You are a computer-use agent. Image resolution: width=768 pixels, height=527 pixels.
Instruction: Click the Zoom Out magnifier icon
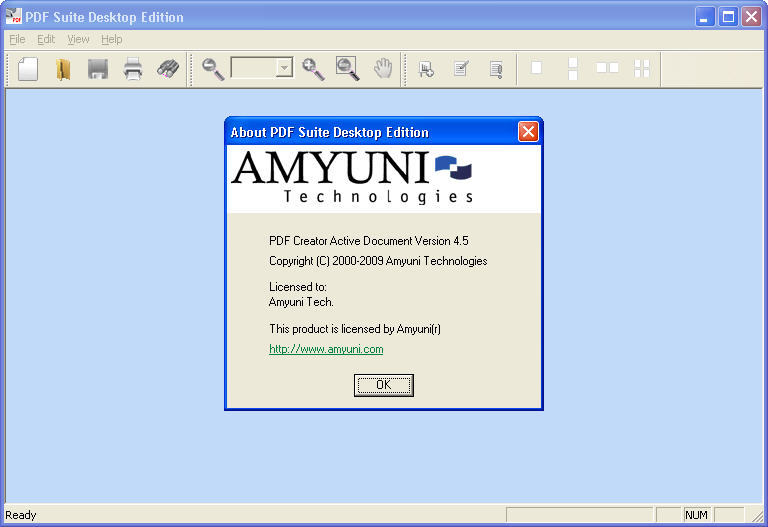click(213, 69)
